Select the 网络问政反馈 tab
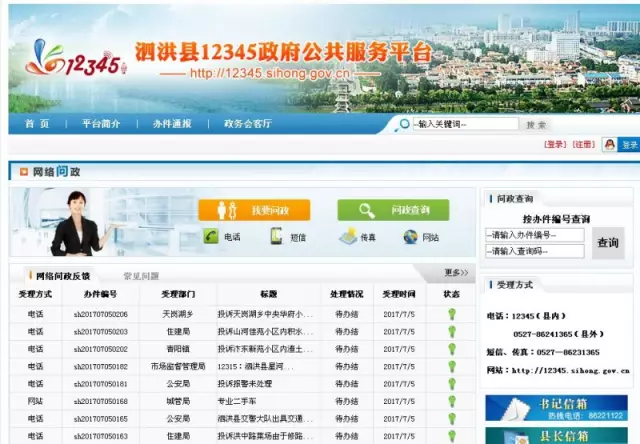The height and width of the screenshot is (444, 640). pos(62,276)
